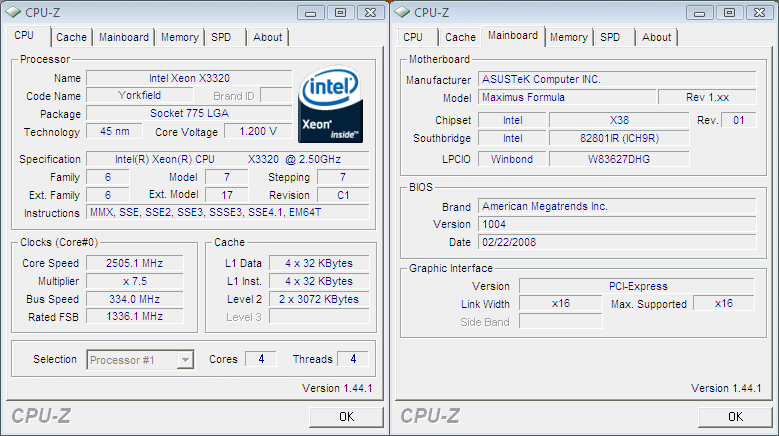Viewport: 779px width, 436px height.
Task: Click the Name field Intel Xeon X3320
Action: [x=189, y=78]
